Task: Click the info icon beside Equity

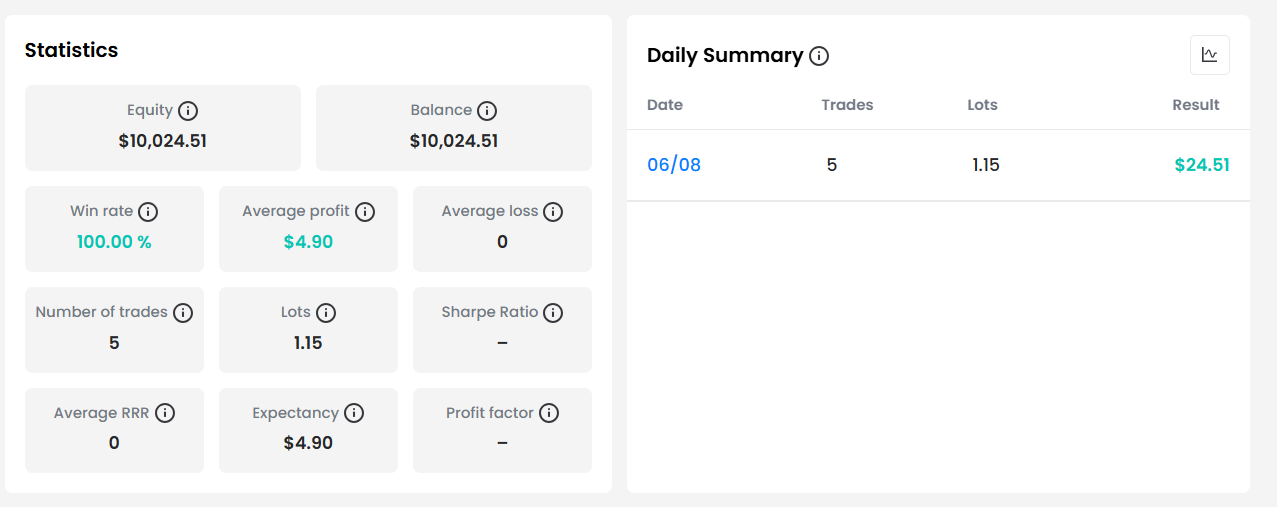Action: click(x=188, y=111)
